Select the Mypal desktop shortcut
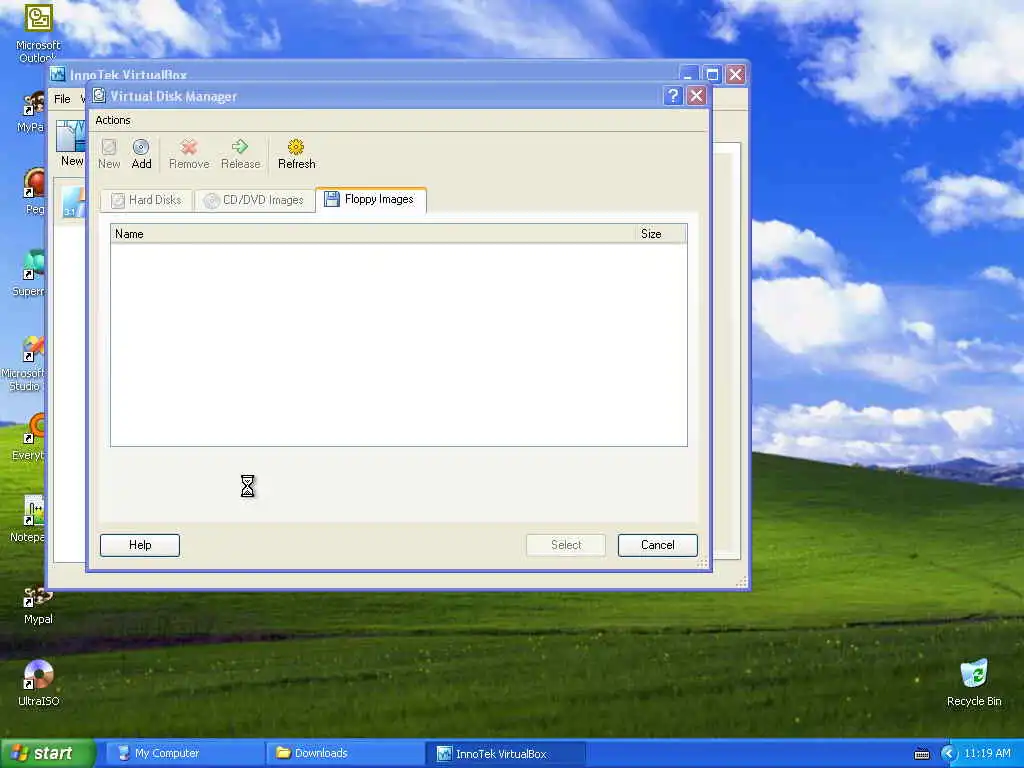This screenshot has height=768, width=1024. (x=39, y=606)
